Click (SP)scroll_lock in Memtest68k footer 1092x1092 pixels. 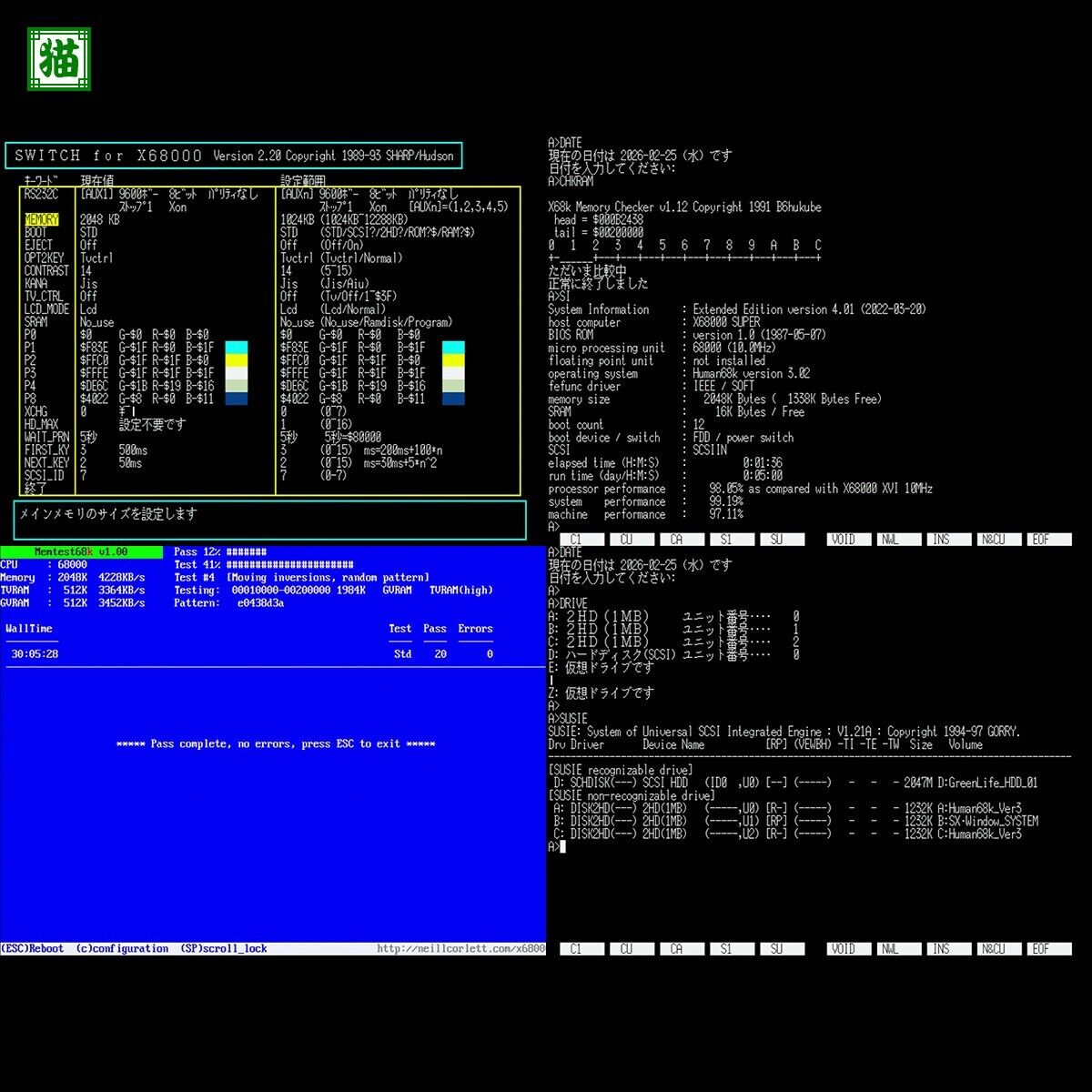click(224, 948)
